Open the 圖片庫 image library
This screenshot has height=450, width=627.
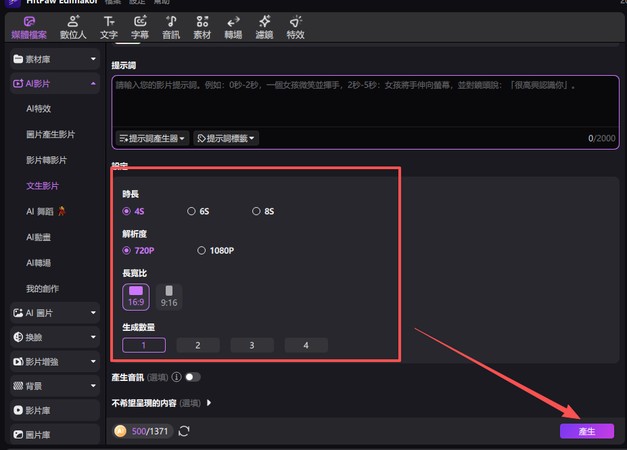[55, 434]
